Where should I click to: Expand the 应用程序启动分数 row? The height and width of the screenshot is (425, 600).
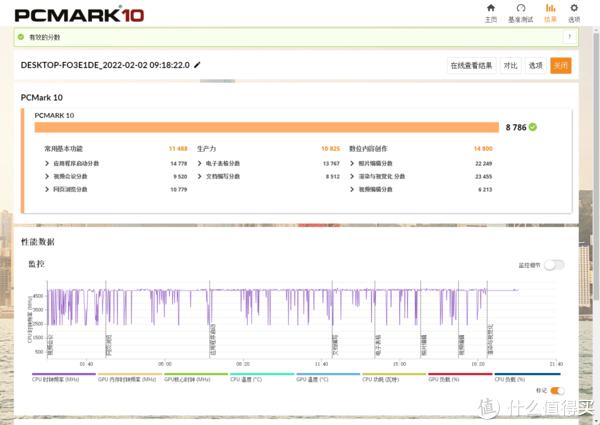[72, 163]
